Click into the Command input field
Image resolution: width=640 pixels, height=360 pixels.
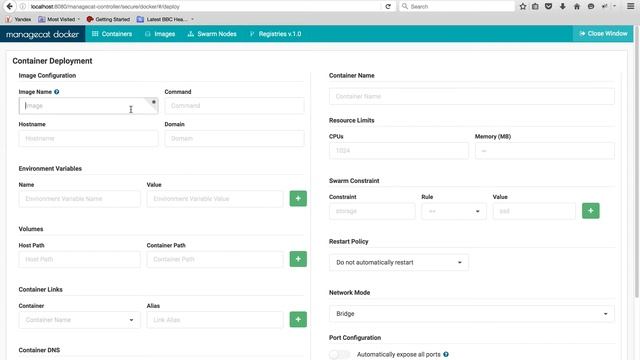click(234, 106)
